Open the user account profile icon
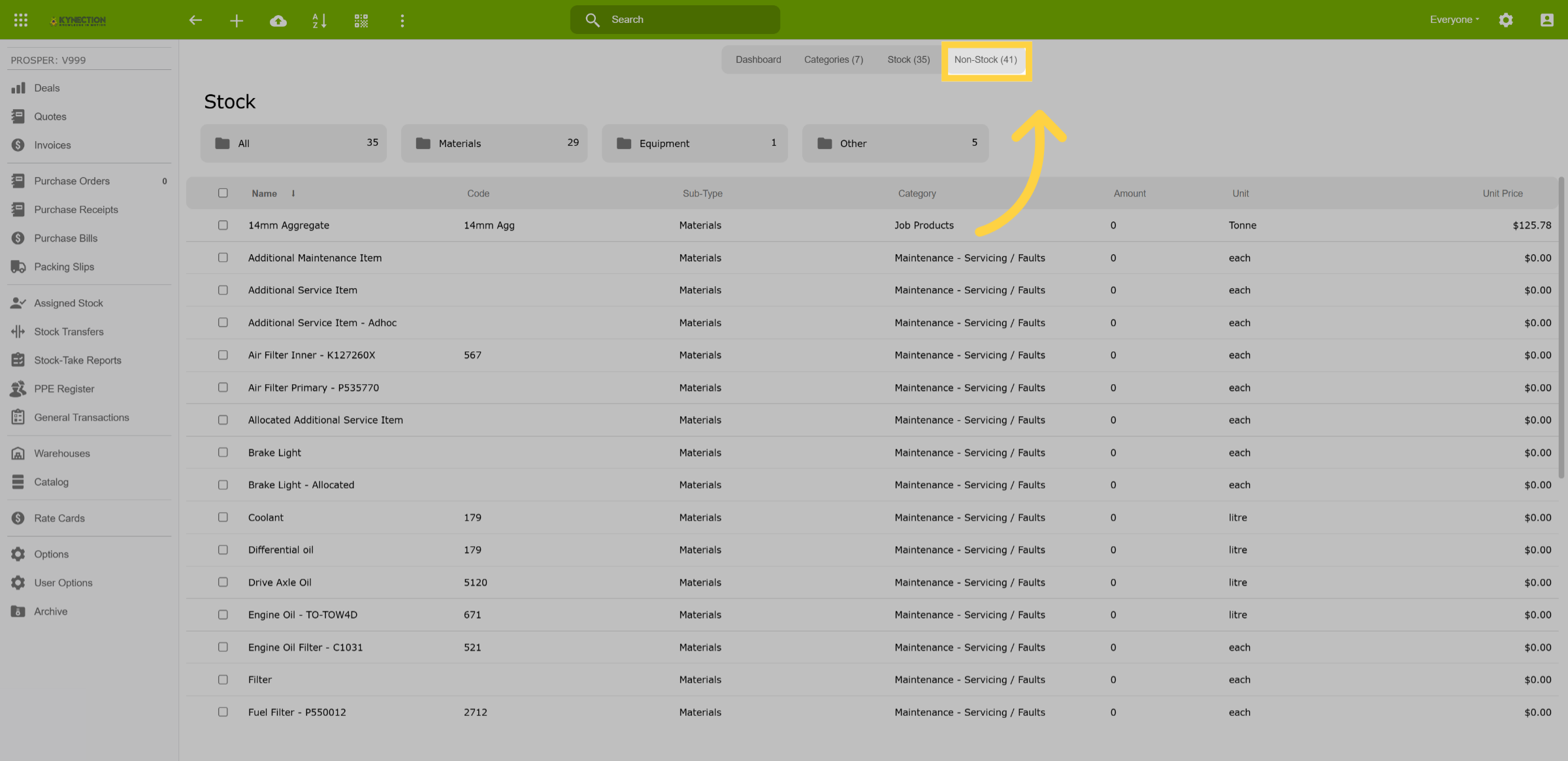1568x761 pixels. (x=1547, y=20)
